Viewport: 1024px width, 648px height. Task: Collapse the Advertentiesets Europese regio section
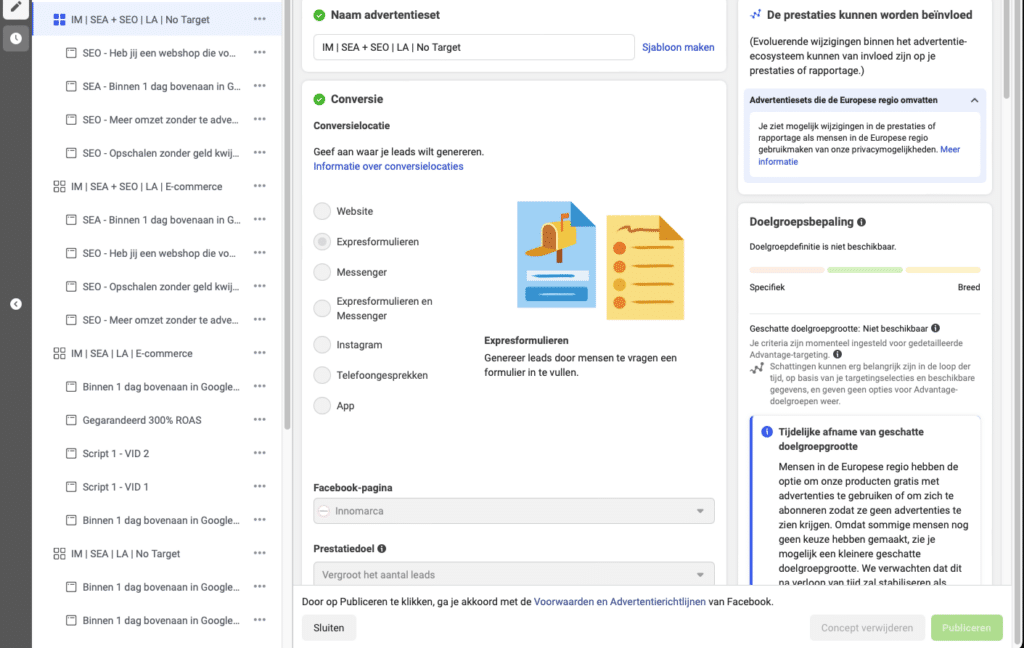coord(974,100)
